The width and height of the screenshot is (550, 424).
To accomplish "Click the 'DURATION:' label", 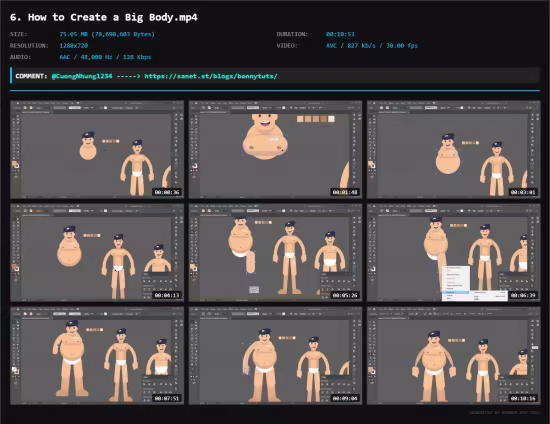I will (x=292, y=34).
